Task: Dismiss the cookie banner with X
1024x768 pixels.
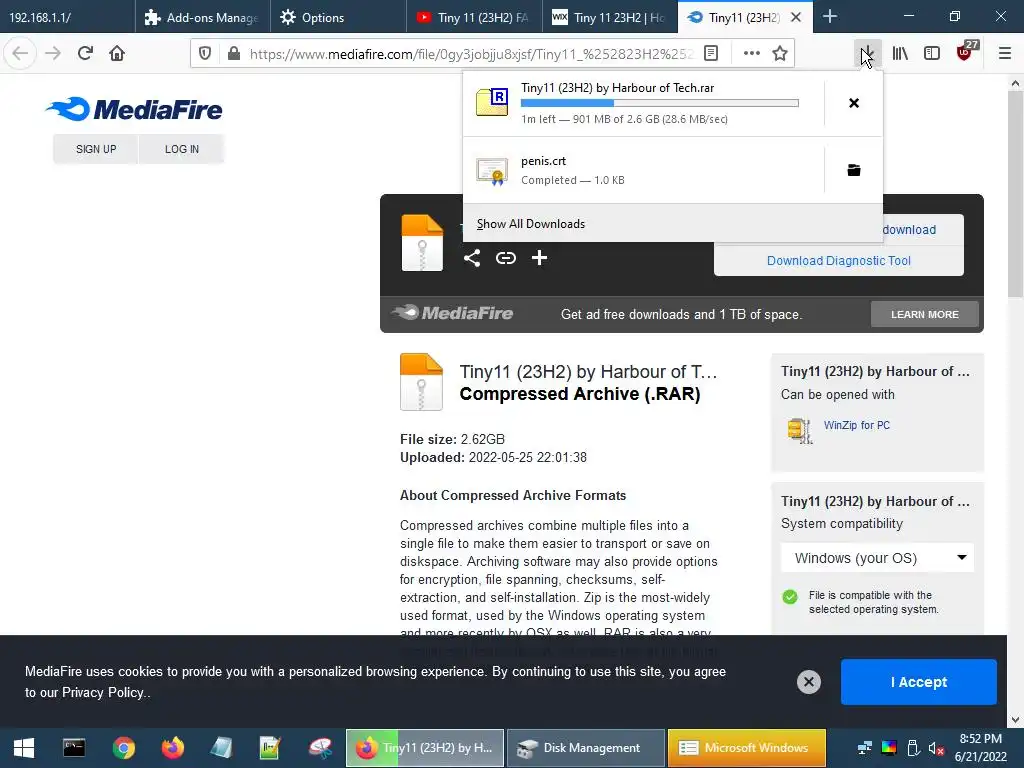Action: coord(808,682)
